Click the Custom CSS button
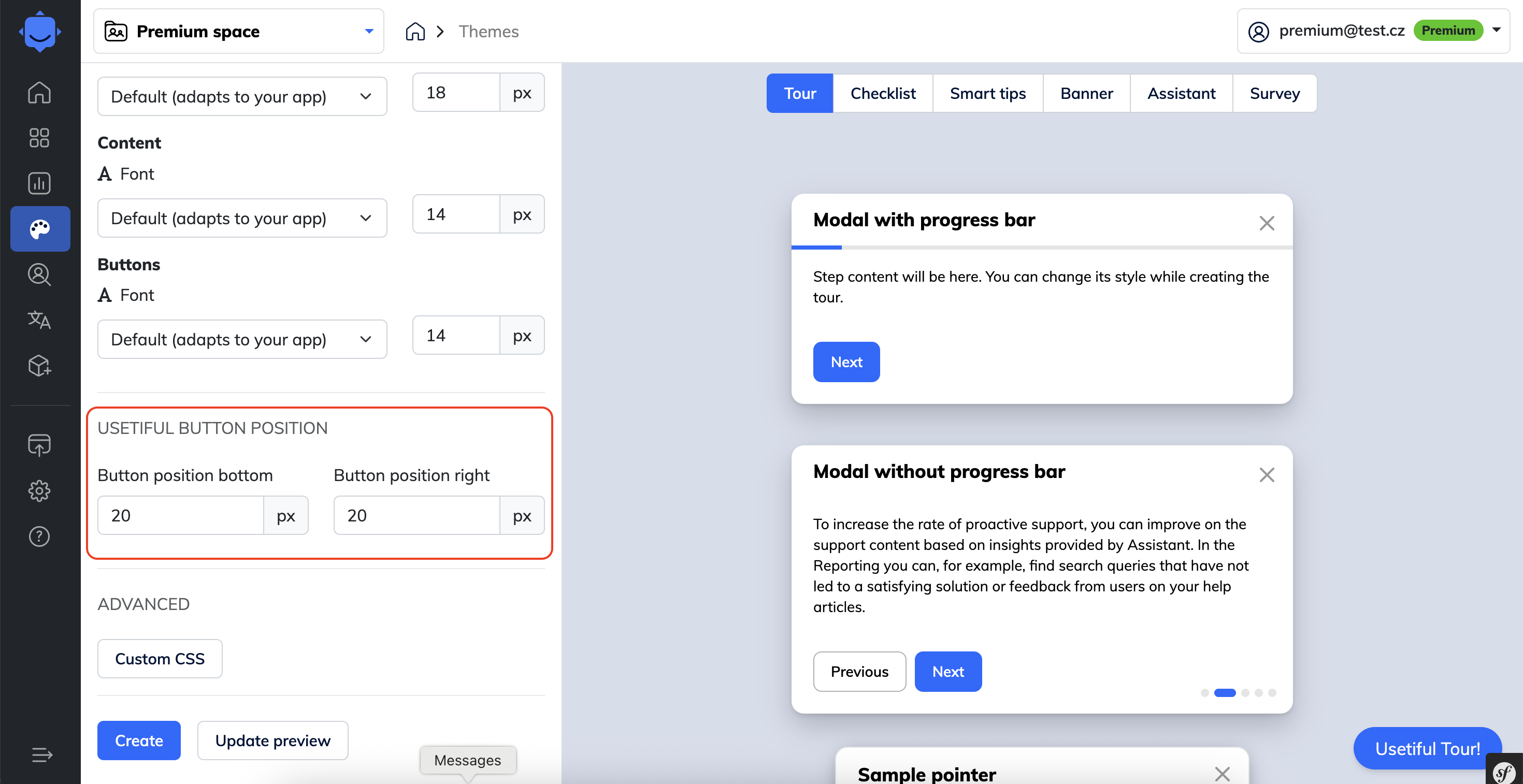This screenshot has width=1523, height=784. tap(160, 659)
